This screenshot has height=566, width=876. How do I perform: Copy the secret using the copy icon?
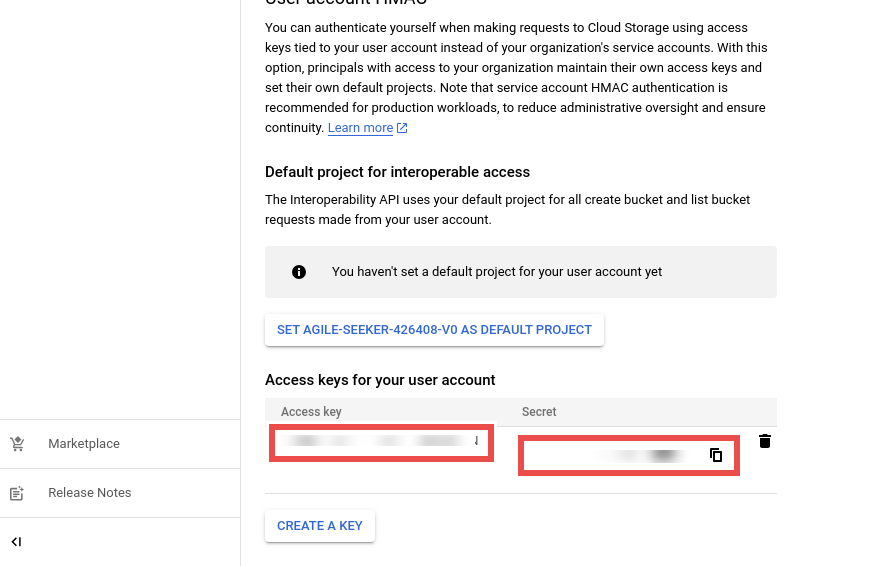click(716, 455)
